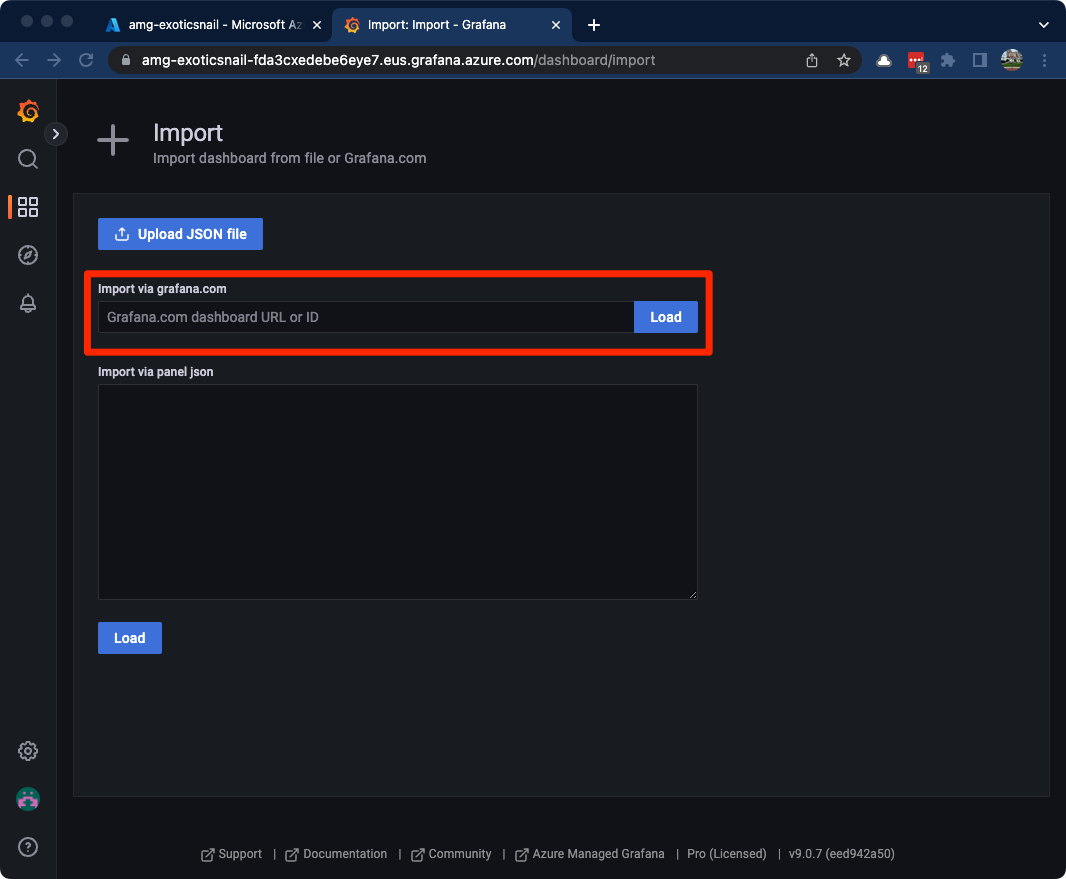This screenshot has width=1066, height=879.
Task: Bookmark this page with the star icon
Action: point(844,60)
